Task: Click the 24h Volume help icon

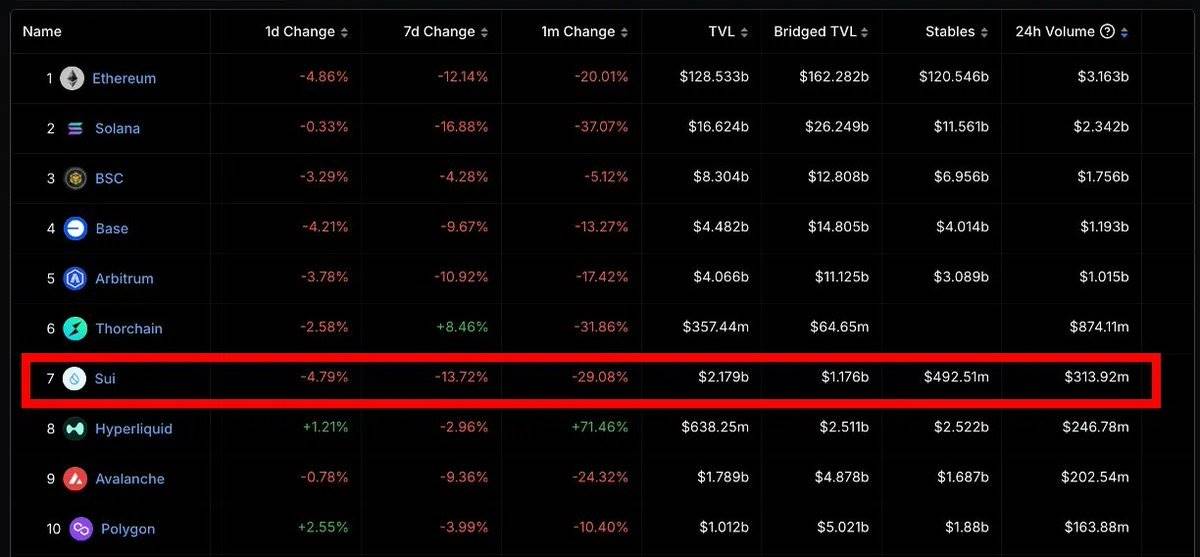Action: [x=1107, y=31]
